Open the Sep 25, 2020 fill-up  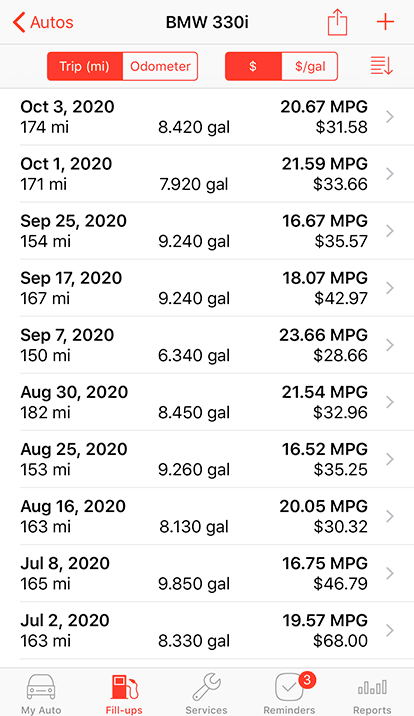coord(207,231)
